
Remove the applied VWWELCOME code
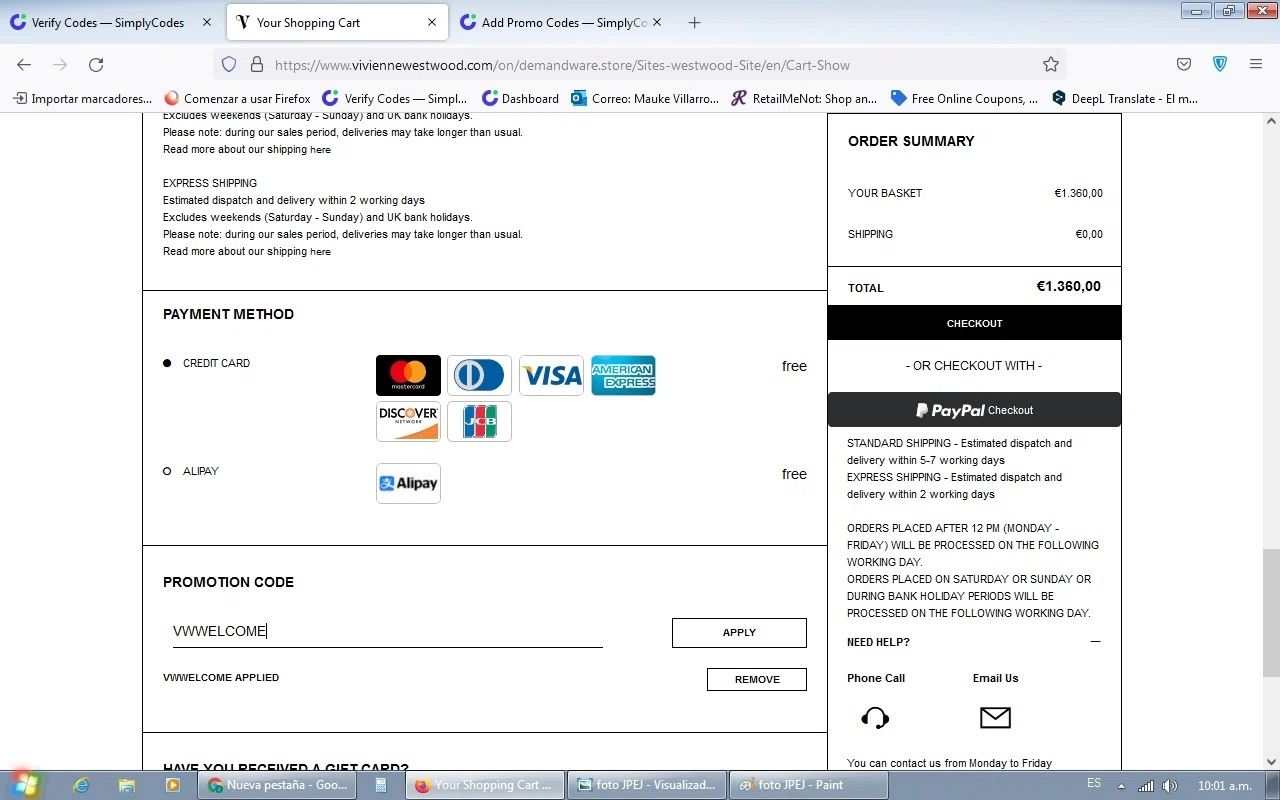point(757,679)
